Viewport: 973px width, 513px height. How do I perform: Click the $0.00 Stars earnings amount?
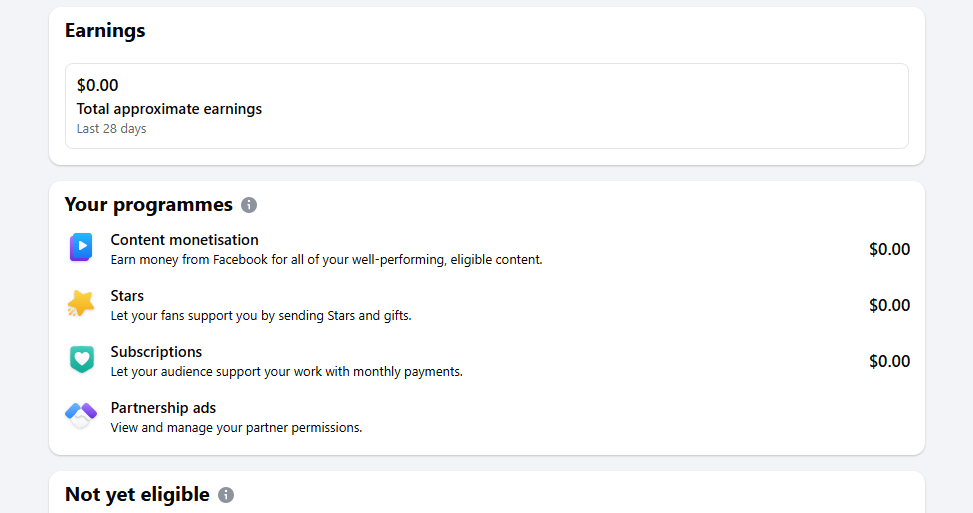pos(889,305)
